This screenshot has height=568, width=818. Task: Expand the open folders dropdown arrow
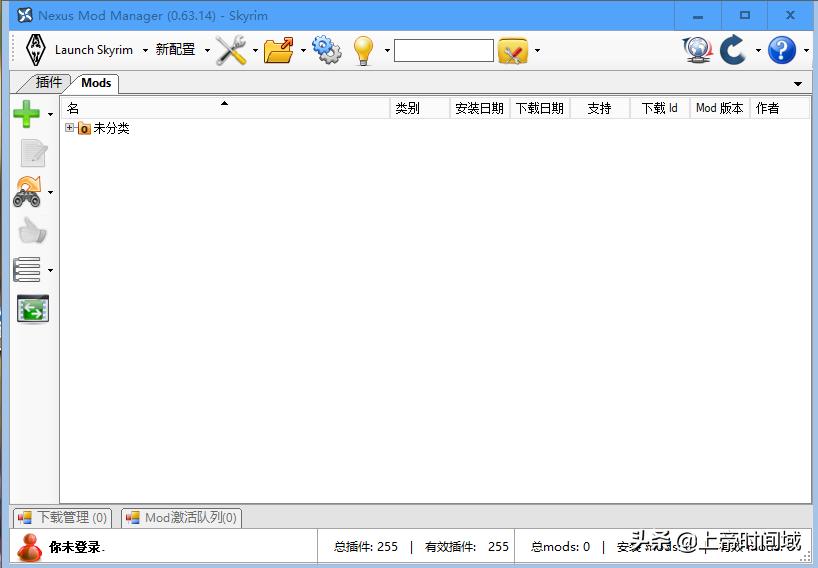[303, 51]
